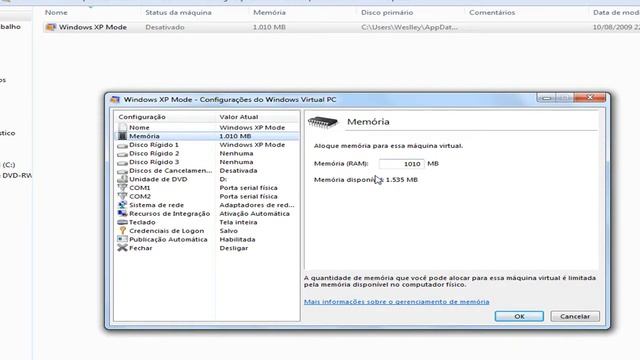
Task: Click the Tela inteira value for Teclado
Action: point(238,222)
